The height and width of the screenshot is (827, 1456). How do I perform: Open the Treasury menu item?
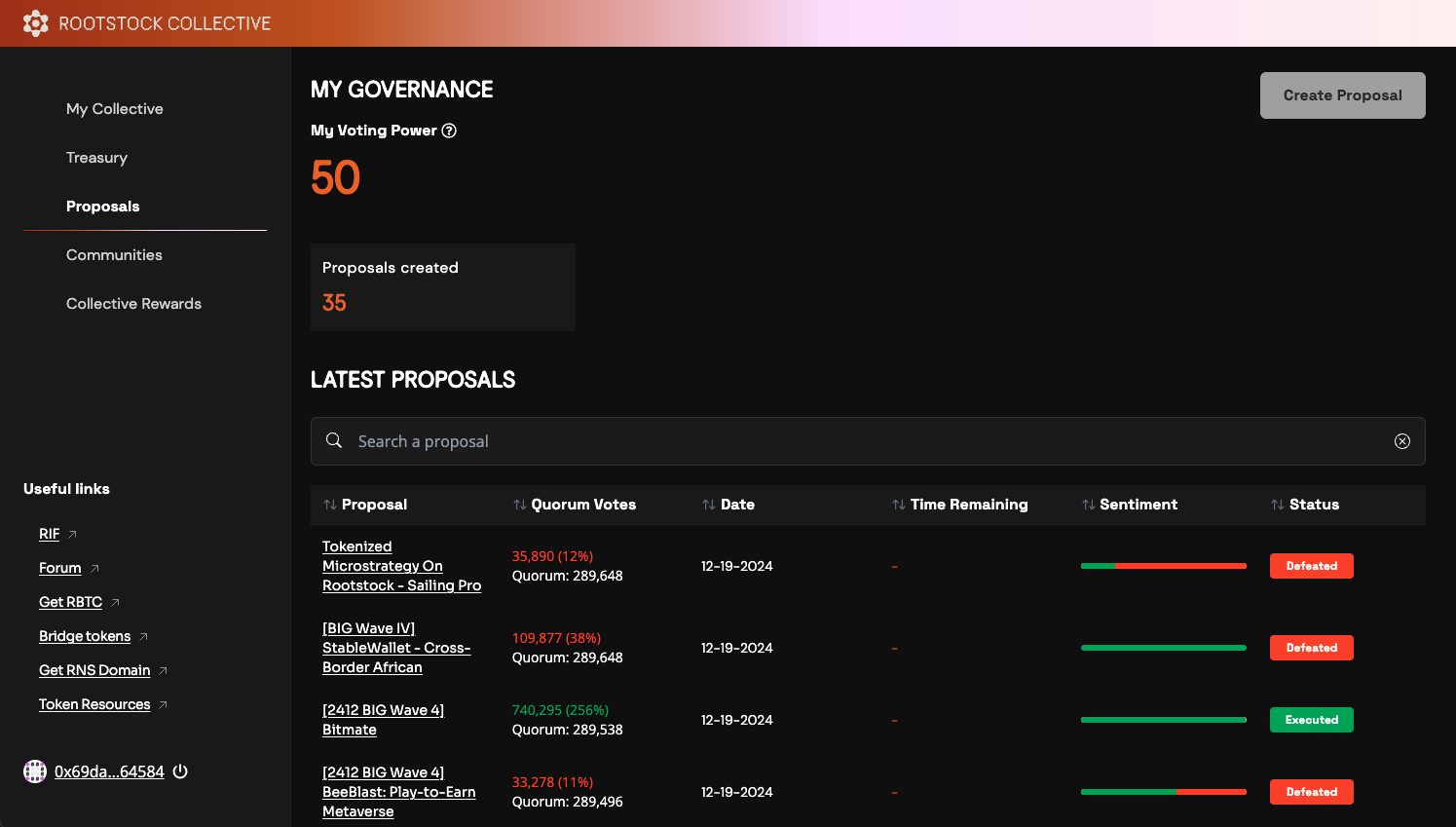tap(96, 158)
